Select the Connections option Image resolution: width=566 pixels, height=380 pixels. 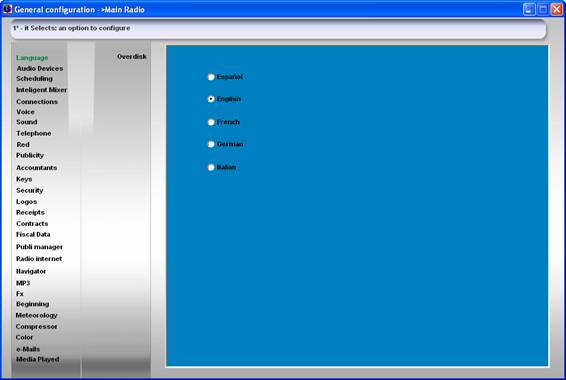pos(37,102)
